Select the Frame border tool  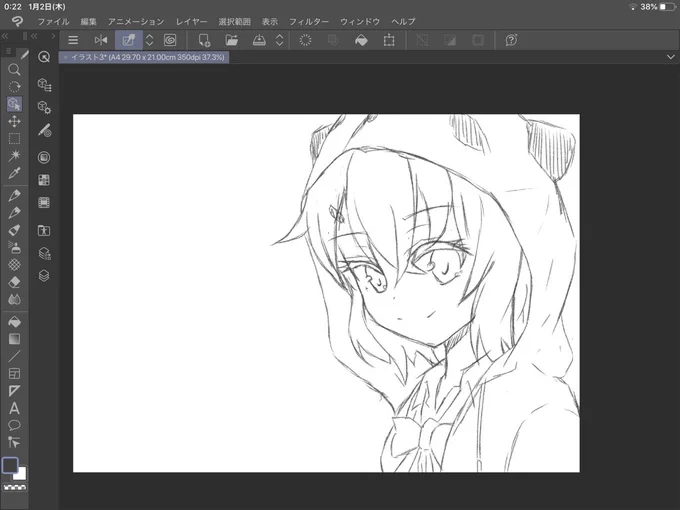tap(14, 374)
